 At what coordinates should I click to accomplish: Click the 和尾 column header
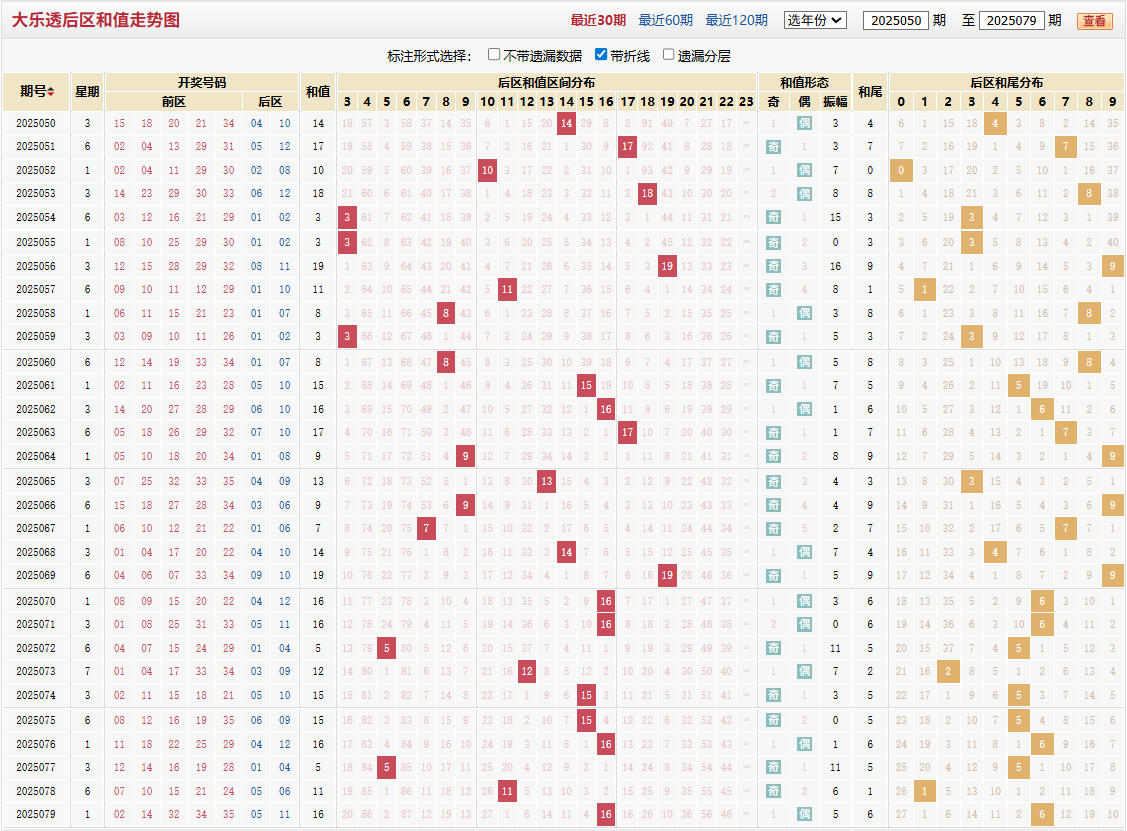(870, 91)
